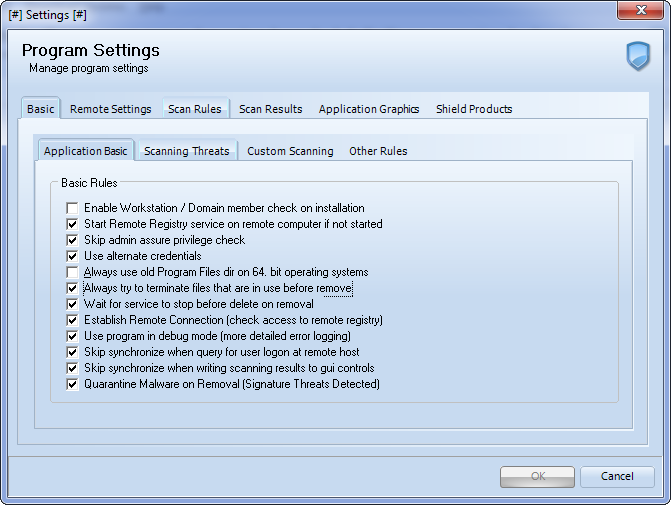Enable Workstation / Domain member check
The height and width of the screenshot is (505, 671).
(72, 208)
